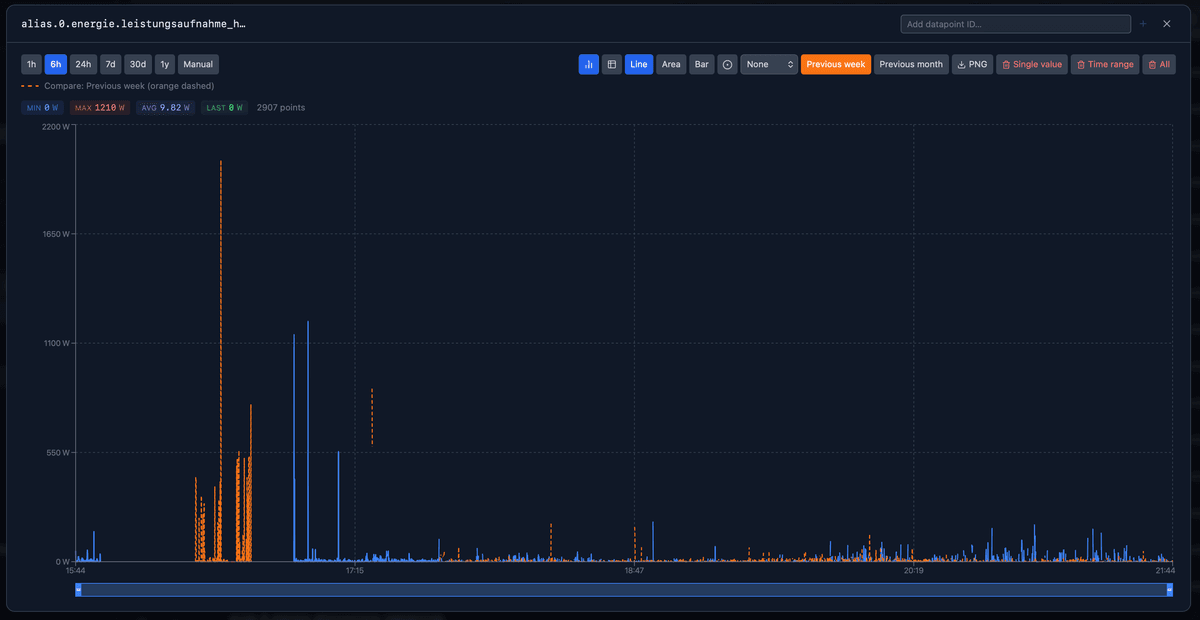Export chart as PNG

[x=972, y=64]
